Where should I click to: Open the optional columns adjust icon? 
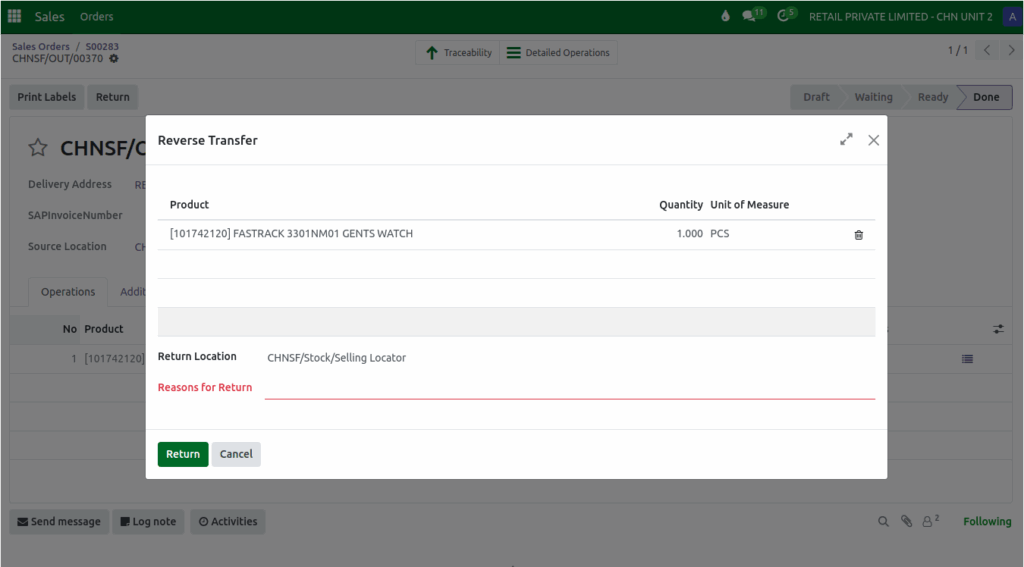[999, 329]
